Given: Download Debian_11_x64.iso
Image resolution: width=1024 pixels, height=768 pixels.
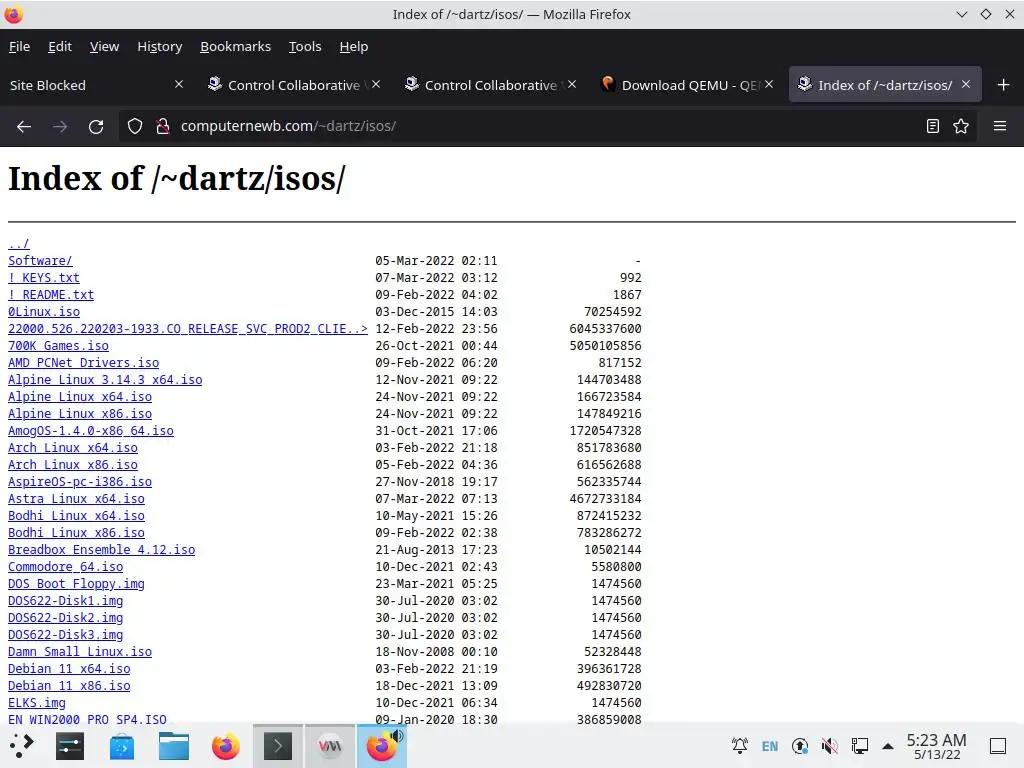Looking at the screenshot, I should tap(69, 668).
